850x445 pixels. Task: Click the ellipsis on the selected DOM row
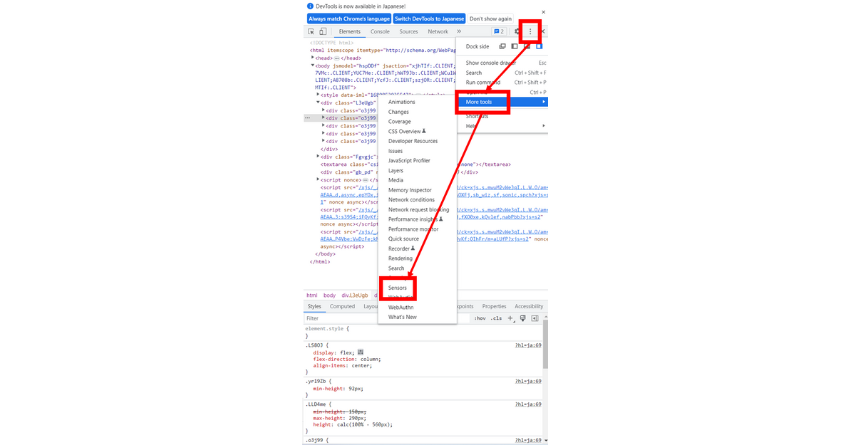[307, 118]
